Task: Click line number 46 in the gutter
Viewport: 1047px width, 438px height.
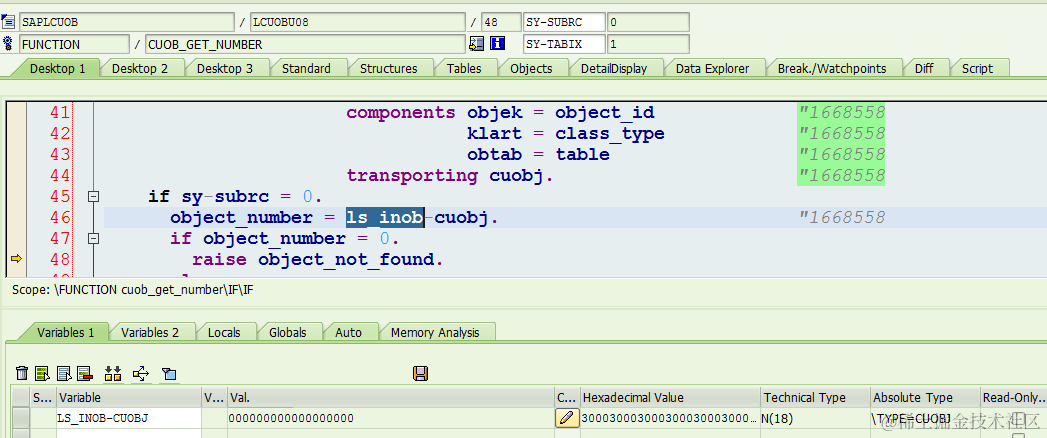Action: pyautogui.click(x=60, y=218)
